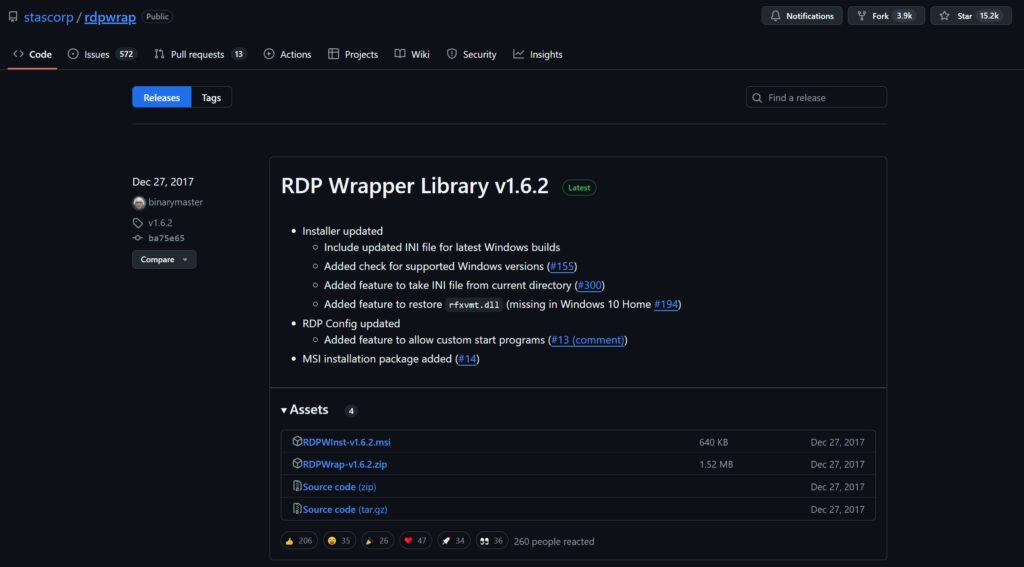Image resolution: width=1024 pixels, height=567 pixels.
Task: Focus the Find a release search field
Action: tap(816, 97)
